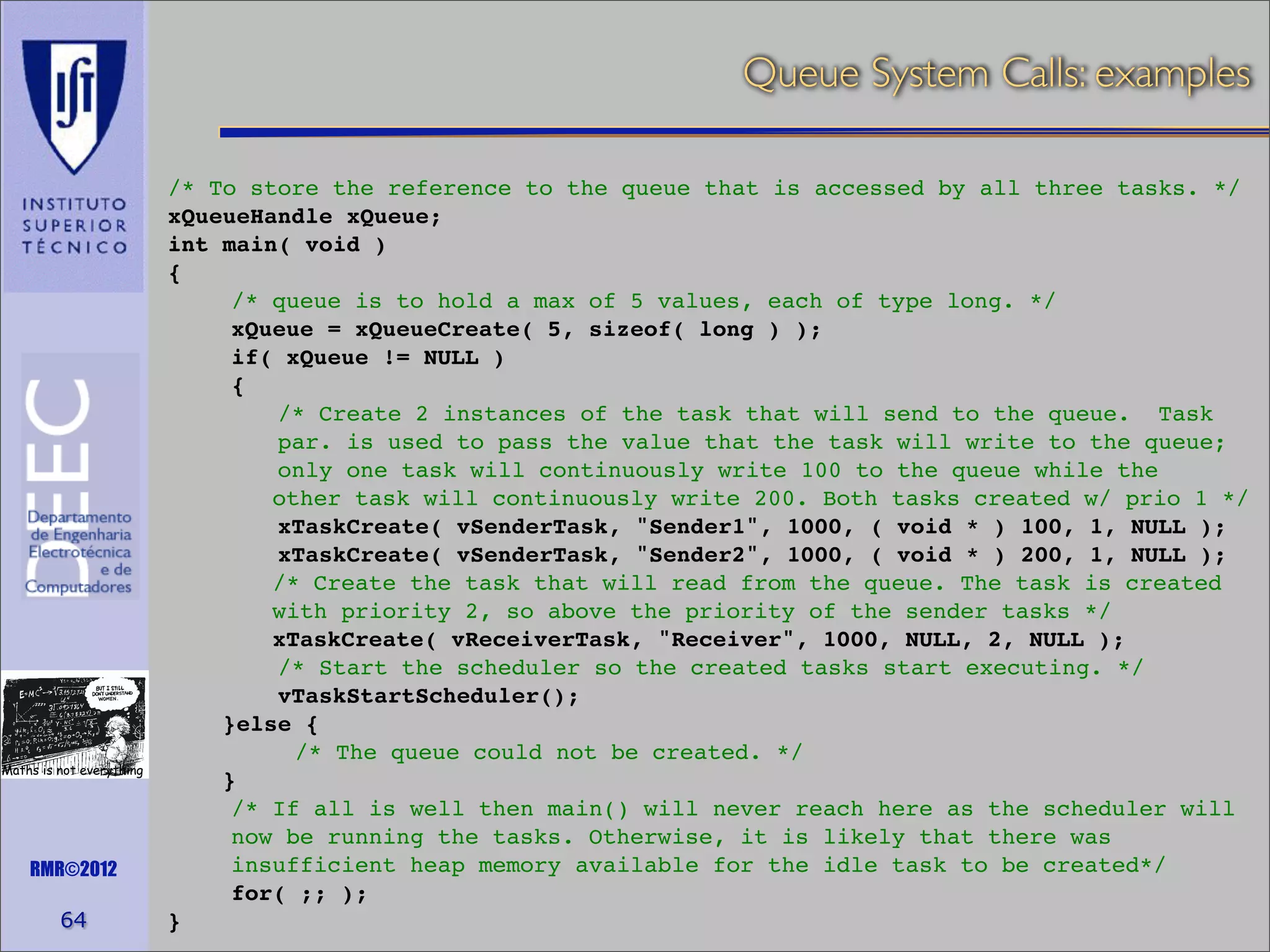Click the 'RMR©2012' copyright text
Viewport: 1270px width, 952px height.
click(x=73, y=869)
